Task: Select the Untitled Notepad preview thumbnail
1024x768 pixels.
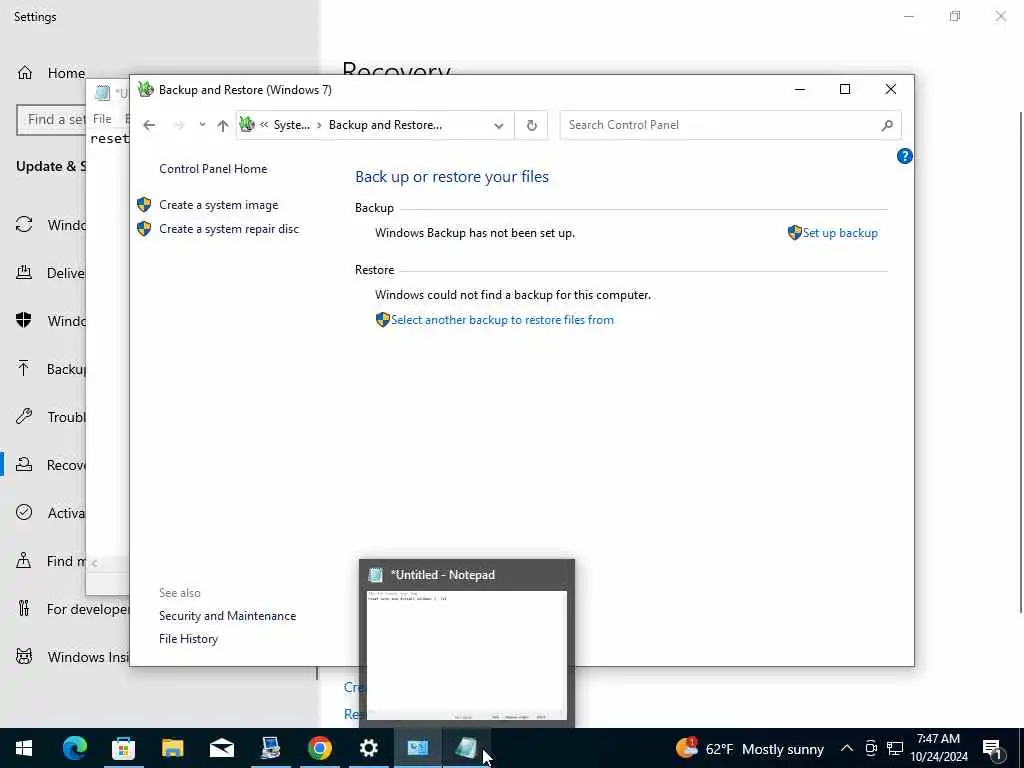Action: click(467, 654)
